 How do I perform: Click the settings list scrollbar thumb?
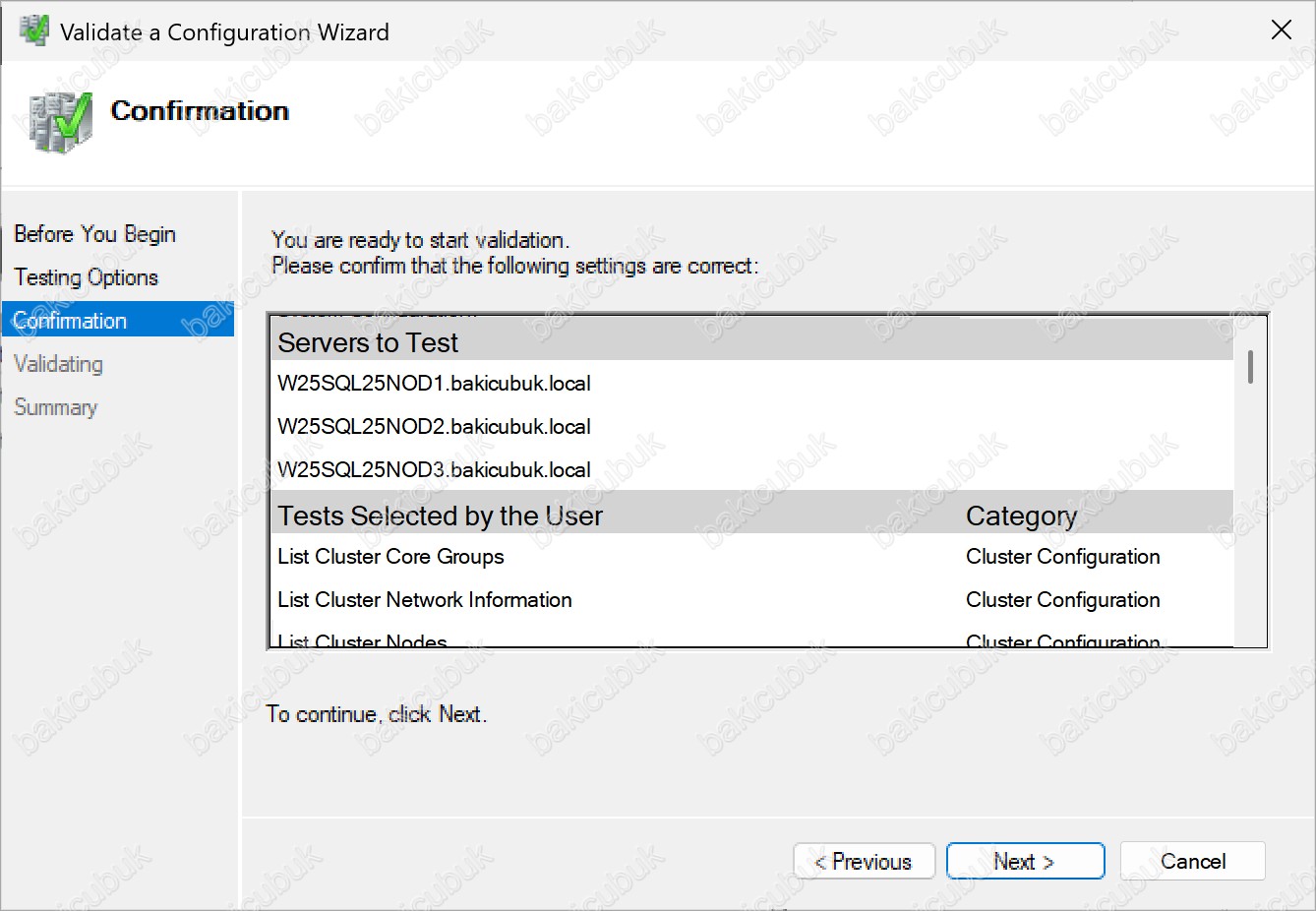click(x=1250, y=367)
